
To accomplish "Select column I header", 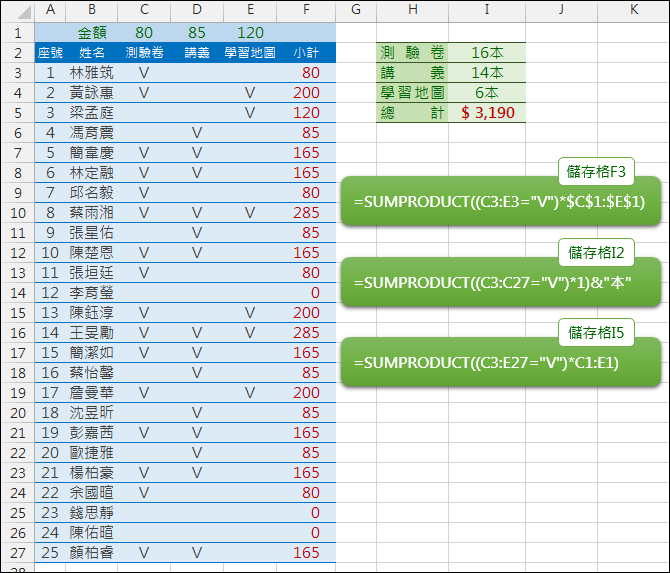I will 487,9.
